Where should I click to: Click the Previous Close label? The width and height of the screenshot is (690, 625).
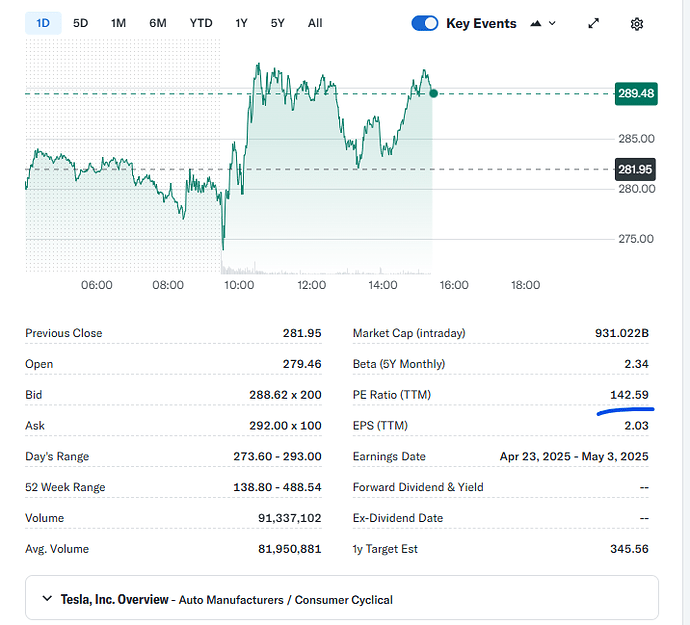pos(63,333)
